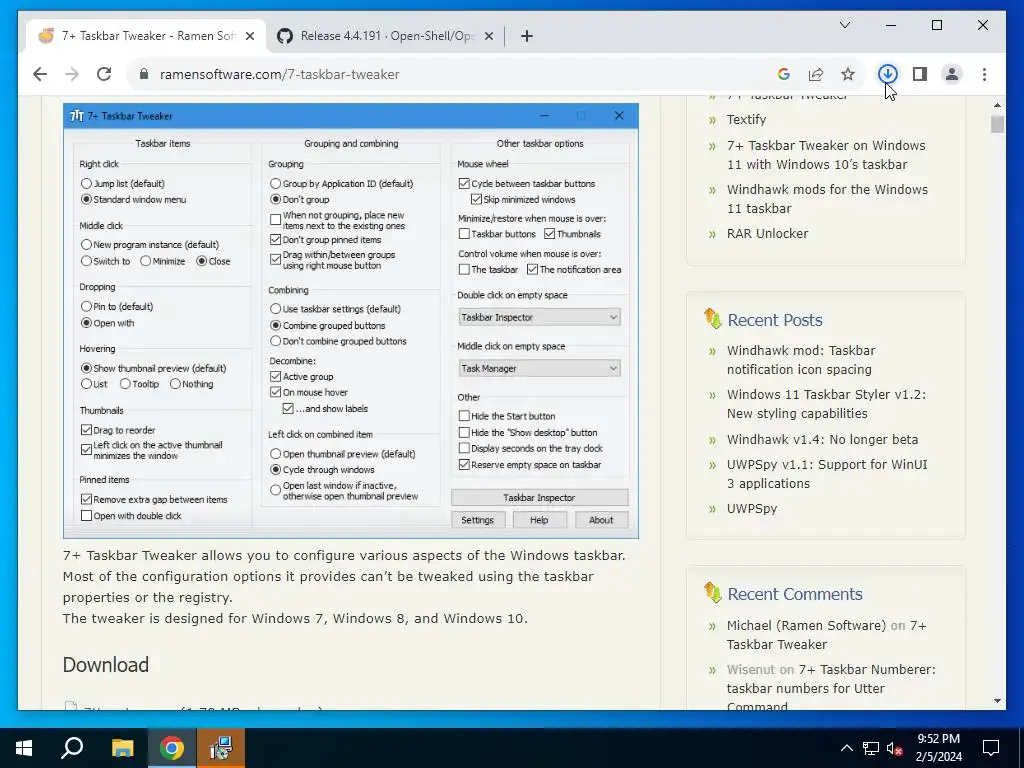This screenshot has height=768, width=1024.
Task: Open the notification center icon
Action: 991,748
